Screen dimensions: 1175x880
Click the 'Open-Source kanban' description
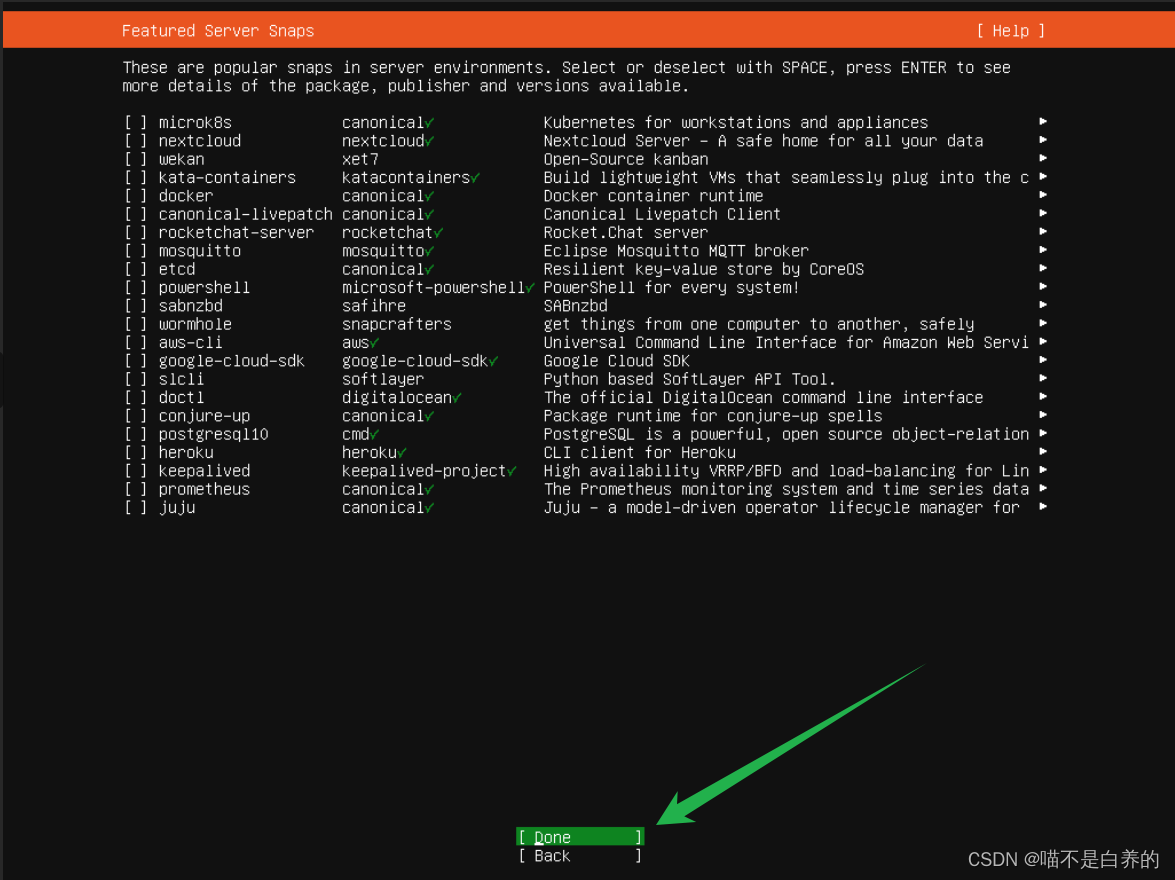[x=626, y=159]
